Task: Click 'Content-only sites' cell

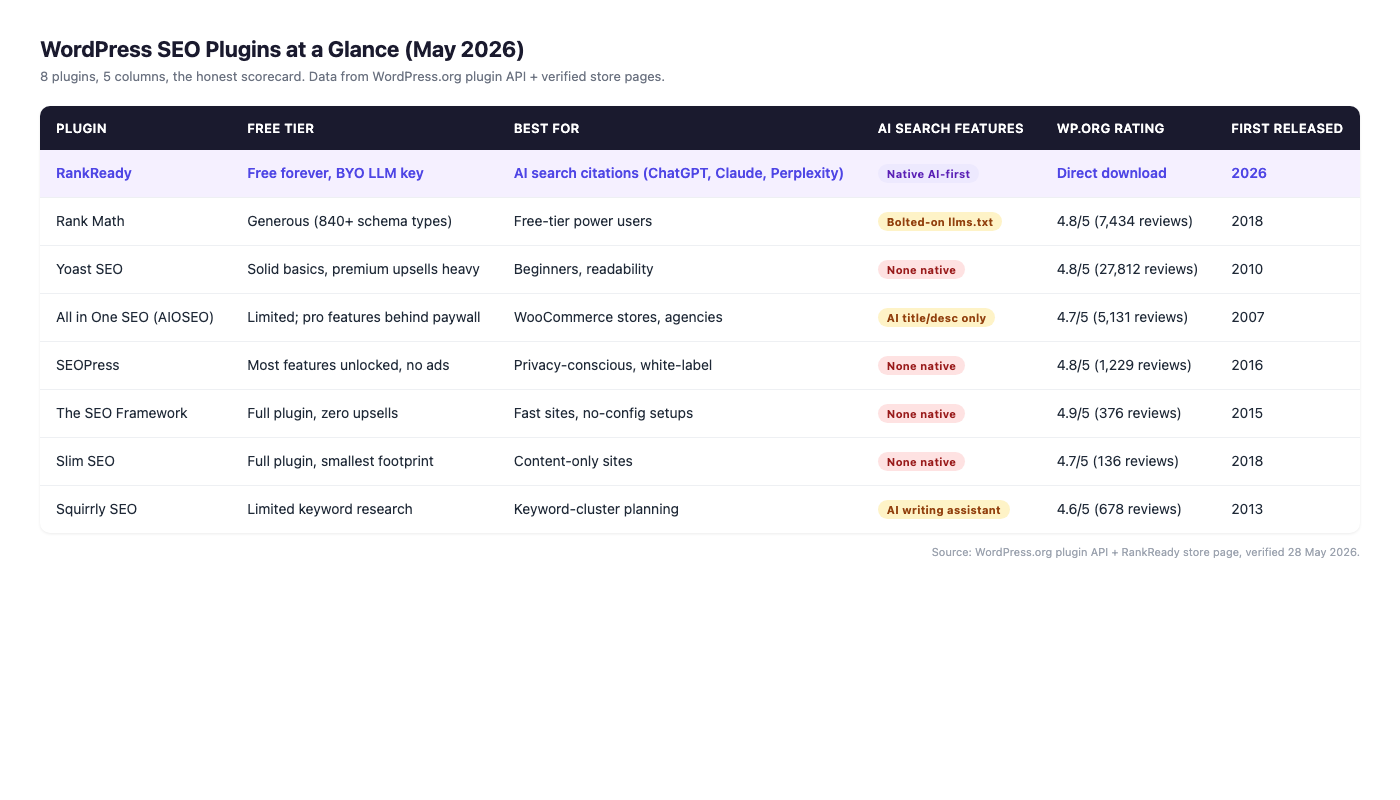Action: tap(573, 461)
